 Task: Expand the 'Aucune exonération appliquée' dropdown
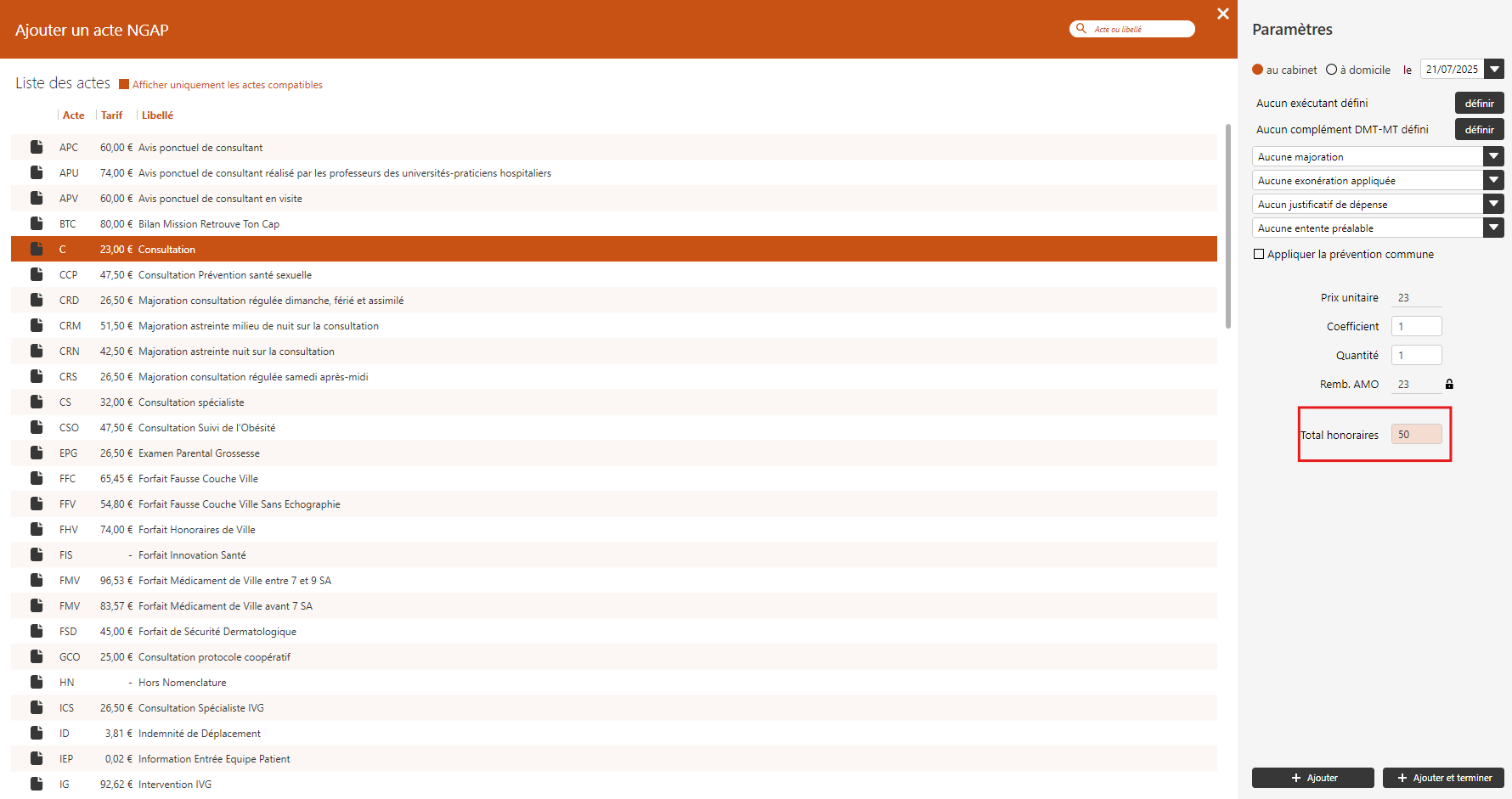coord(1493,180)
